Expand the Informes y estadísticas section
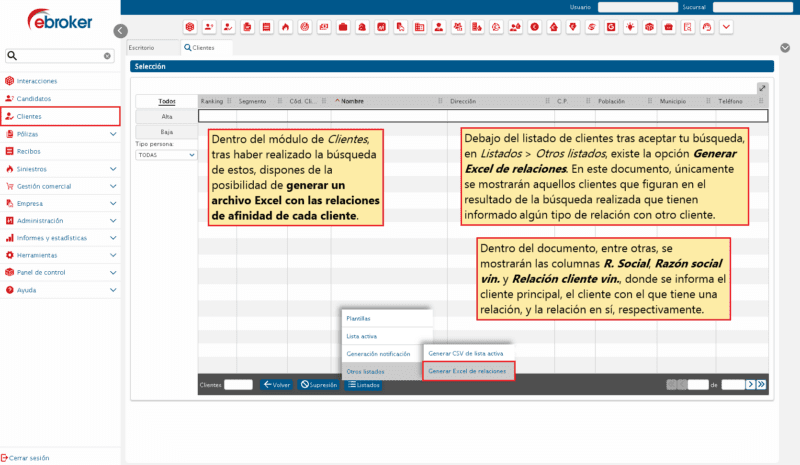 (113, 238)
